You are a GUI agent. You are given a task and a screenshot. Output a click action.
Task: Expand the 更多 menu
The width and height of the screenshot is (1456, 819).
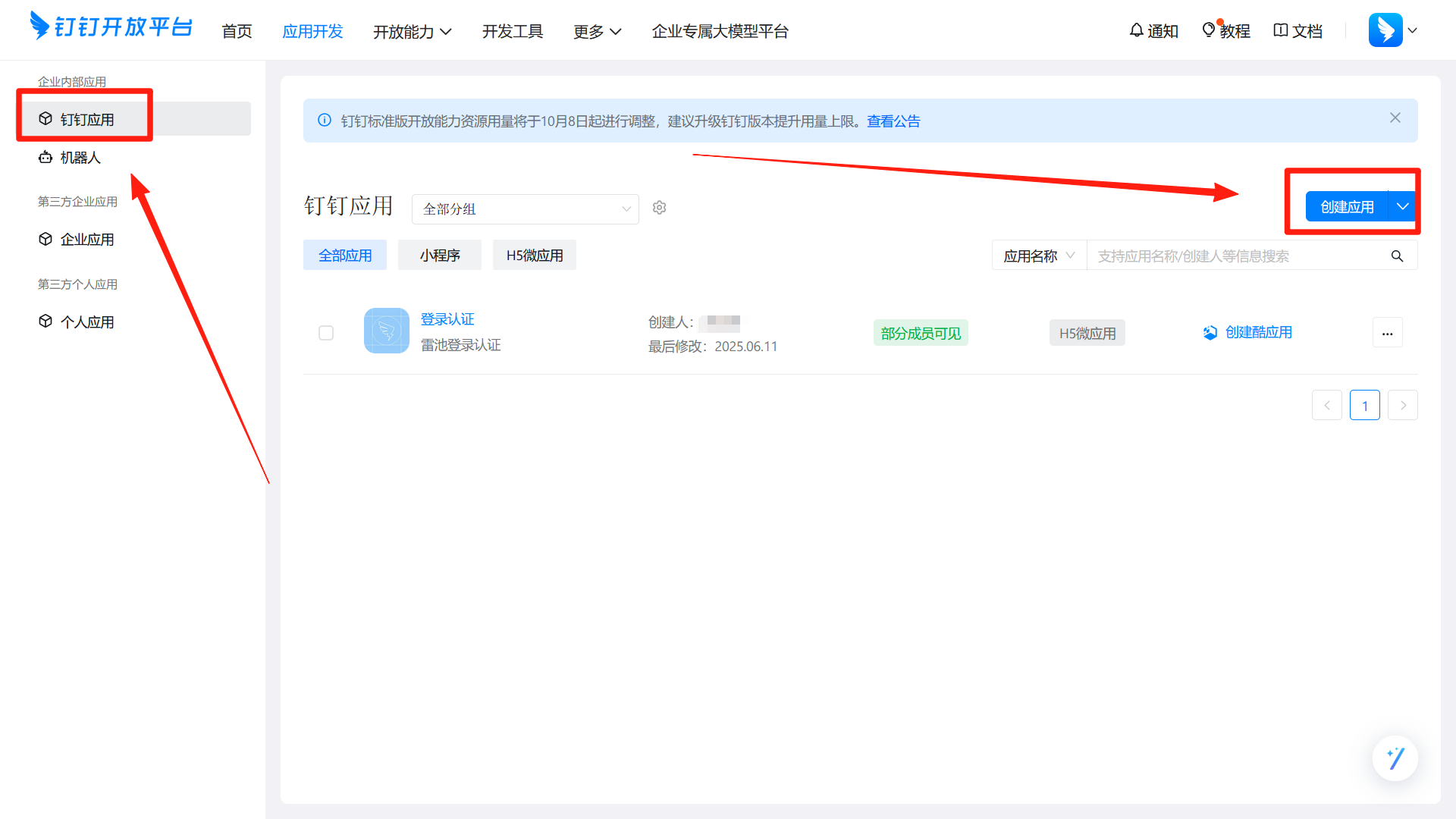click(597, 31)
